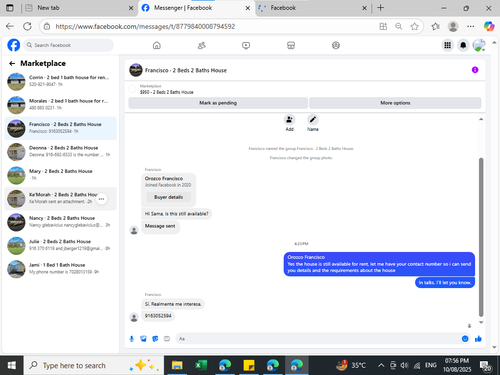The image size is (500, 375).
Task: Switch to the Facebook browser tab
Action: [x=313, y=8]
